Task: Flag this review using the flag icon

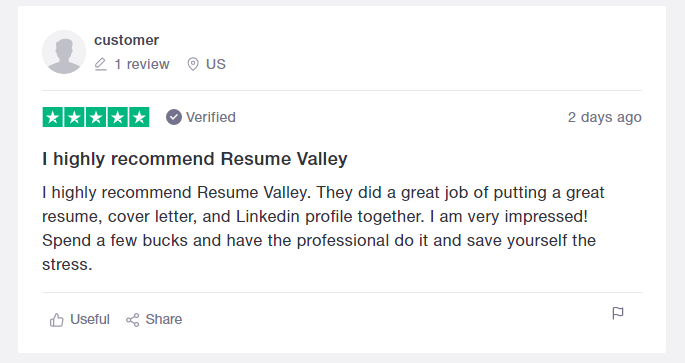Action: click(x=618, y=313)
